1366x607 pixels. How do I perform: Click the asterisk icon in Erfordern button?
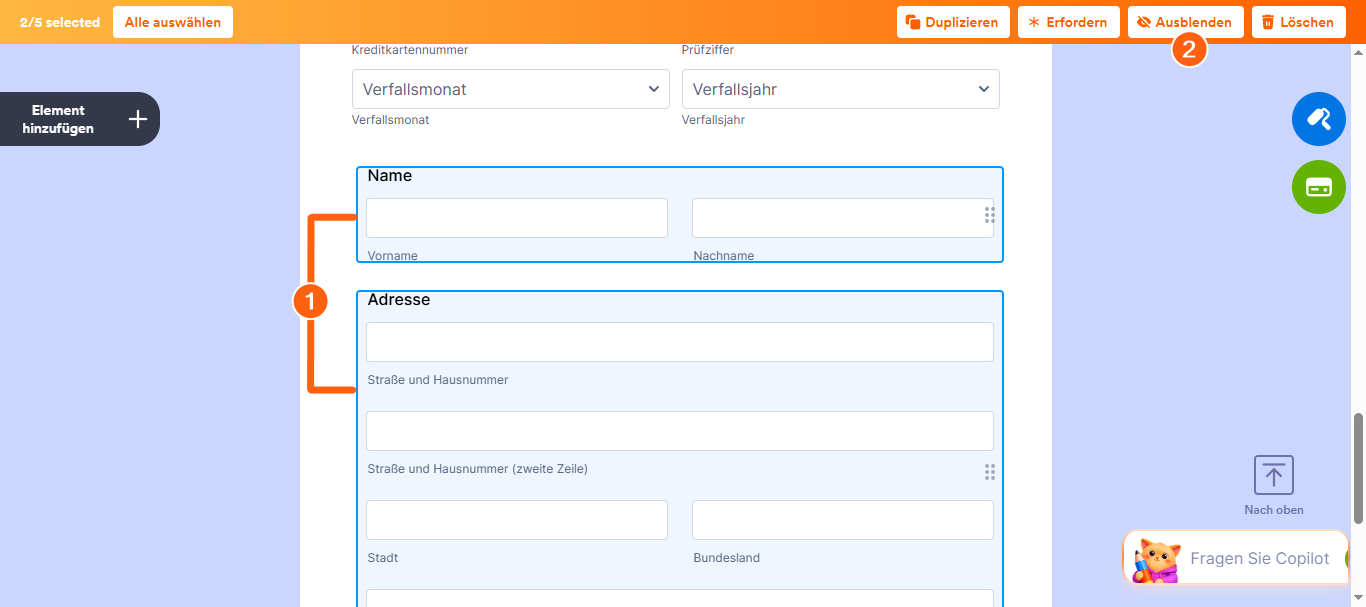pyautogui.click(x=1034, y=22)
